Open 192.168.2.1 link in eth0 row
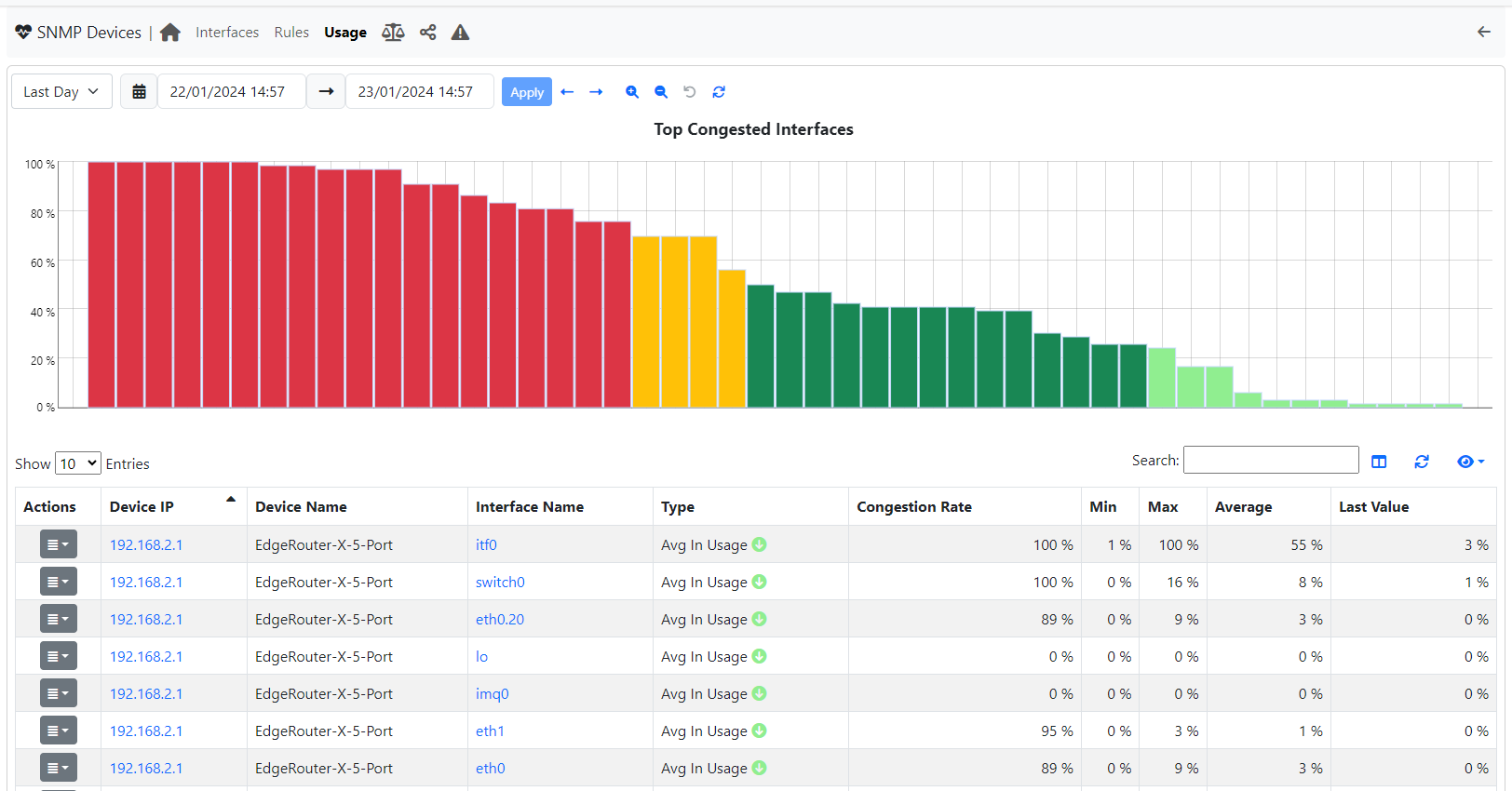This screenshot has height=791, width=1512. [146, 768]
